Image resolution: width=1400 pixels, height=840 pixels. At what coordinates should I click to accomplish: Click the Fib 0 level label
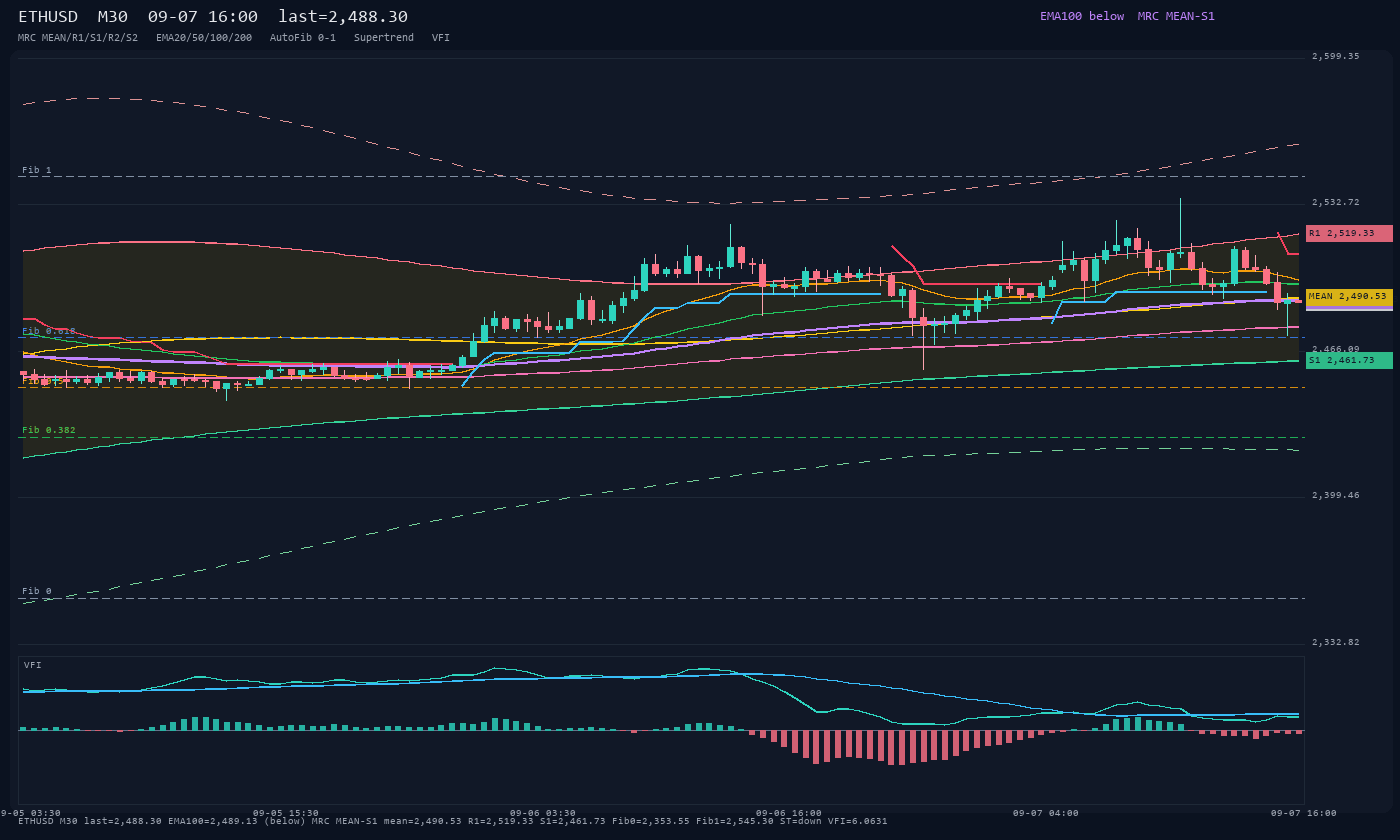37,591
